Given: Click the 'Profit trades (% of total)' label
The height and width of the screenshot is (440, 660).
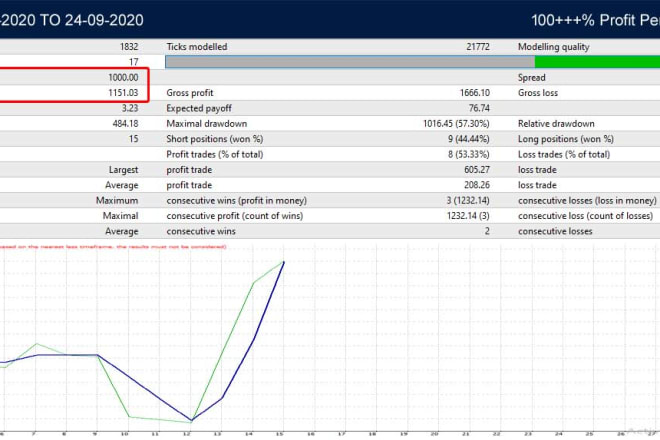Looking at the screenshot, I should (x=215, y=155).
